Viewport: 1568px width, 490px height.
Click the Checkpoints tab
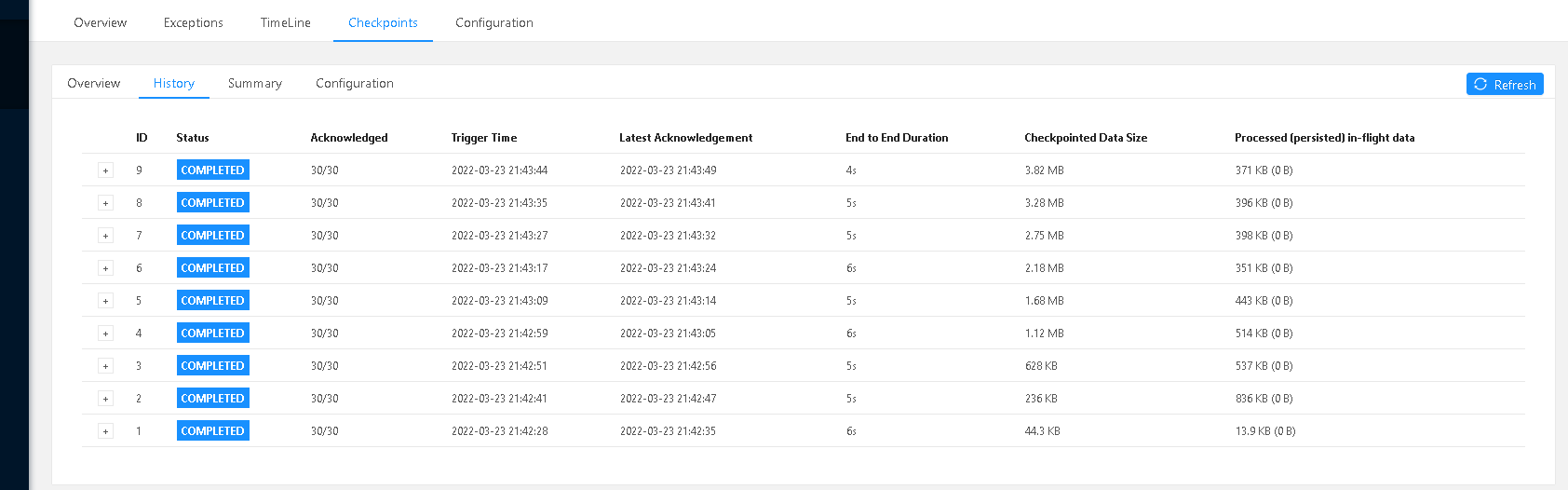pos(383,22)
